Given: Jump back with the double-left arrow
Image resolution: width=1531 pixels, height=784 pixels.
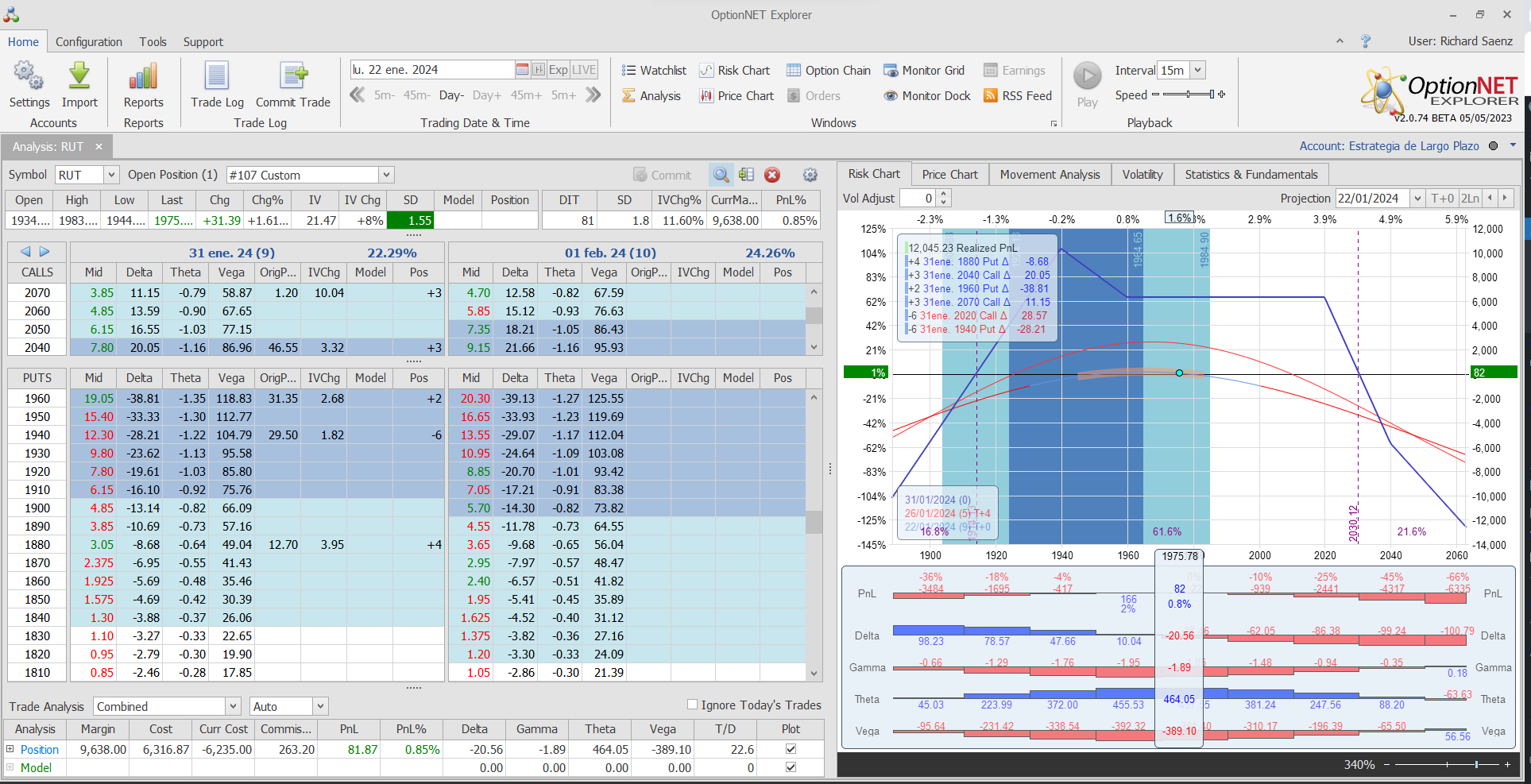Looking at the screenshot, I should pyautogui.click(x=358, y=95).
